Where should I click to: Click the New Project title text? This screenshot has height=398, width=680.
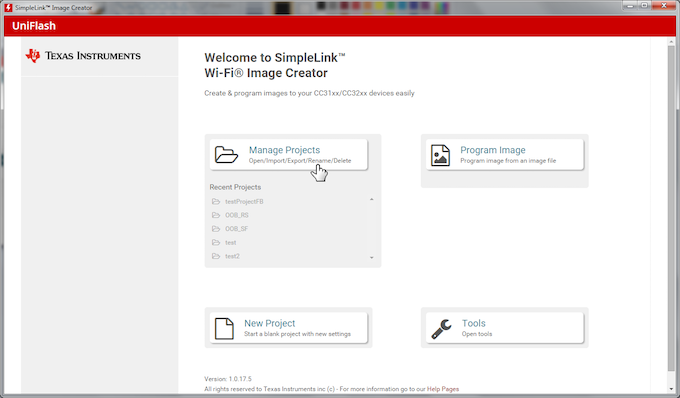(x=269, y=323)
